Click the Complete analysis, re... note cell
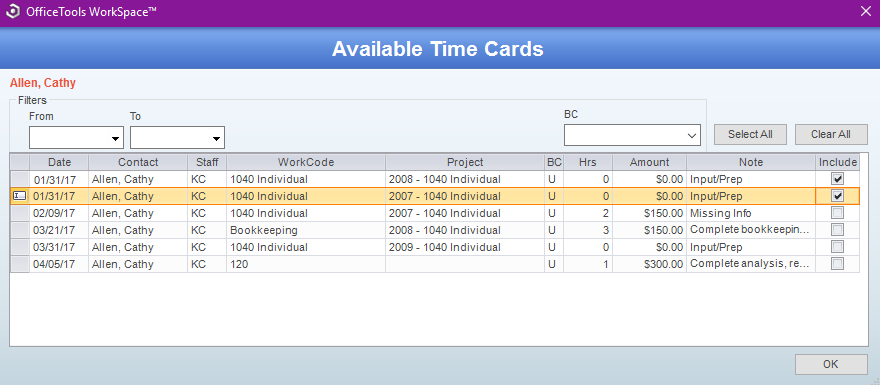This screenshot has width=880, height=385. (751, 264)
